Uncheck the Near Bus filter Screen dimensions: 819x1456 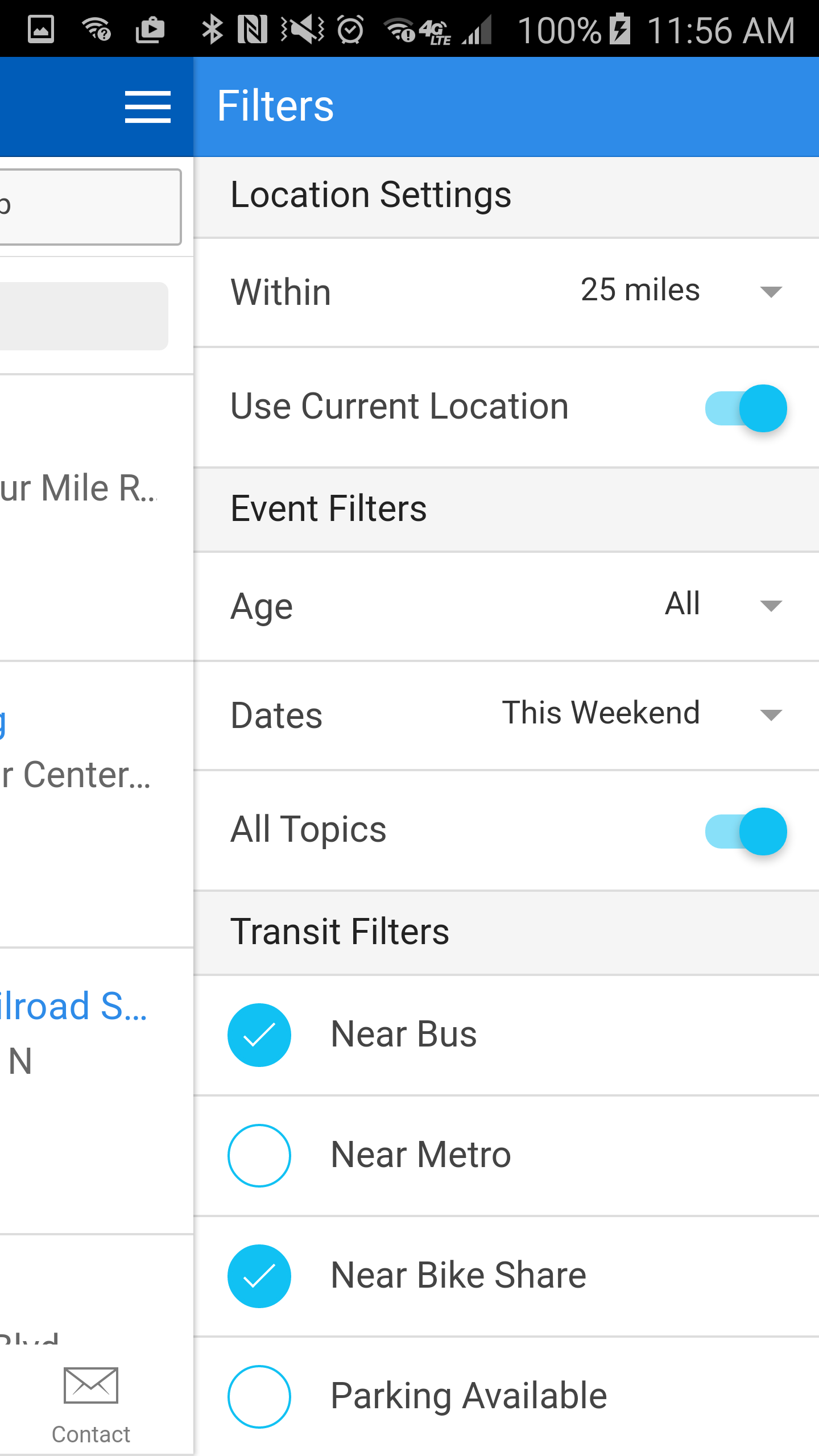(x=259, y=1035)
